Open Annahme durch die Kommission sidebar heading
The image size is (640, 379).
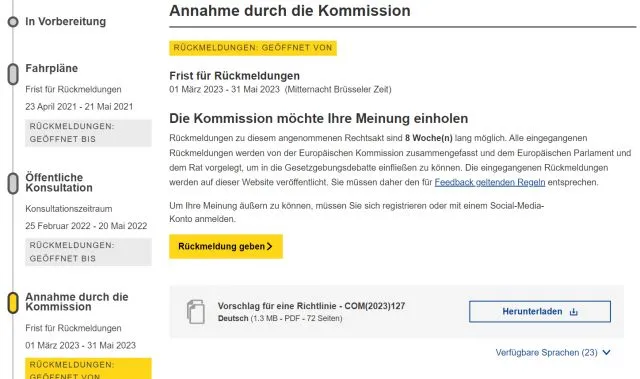pos(77,302)
